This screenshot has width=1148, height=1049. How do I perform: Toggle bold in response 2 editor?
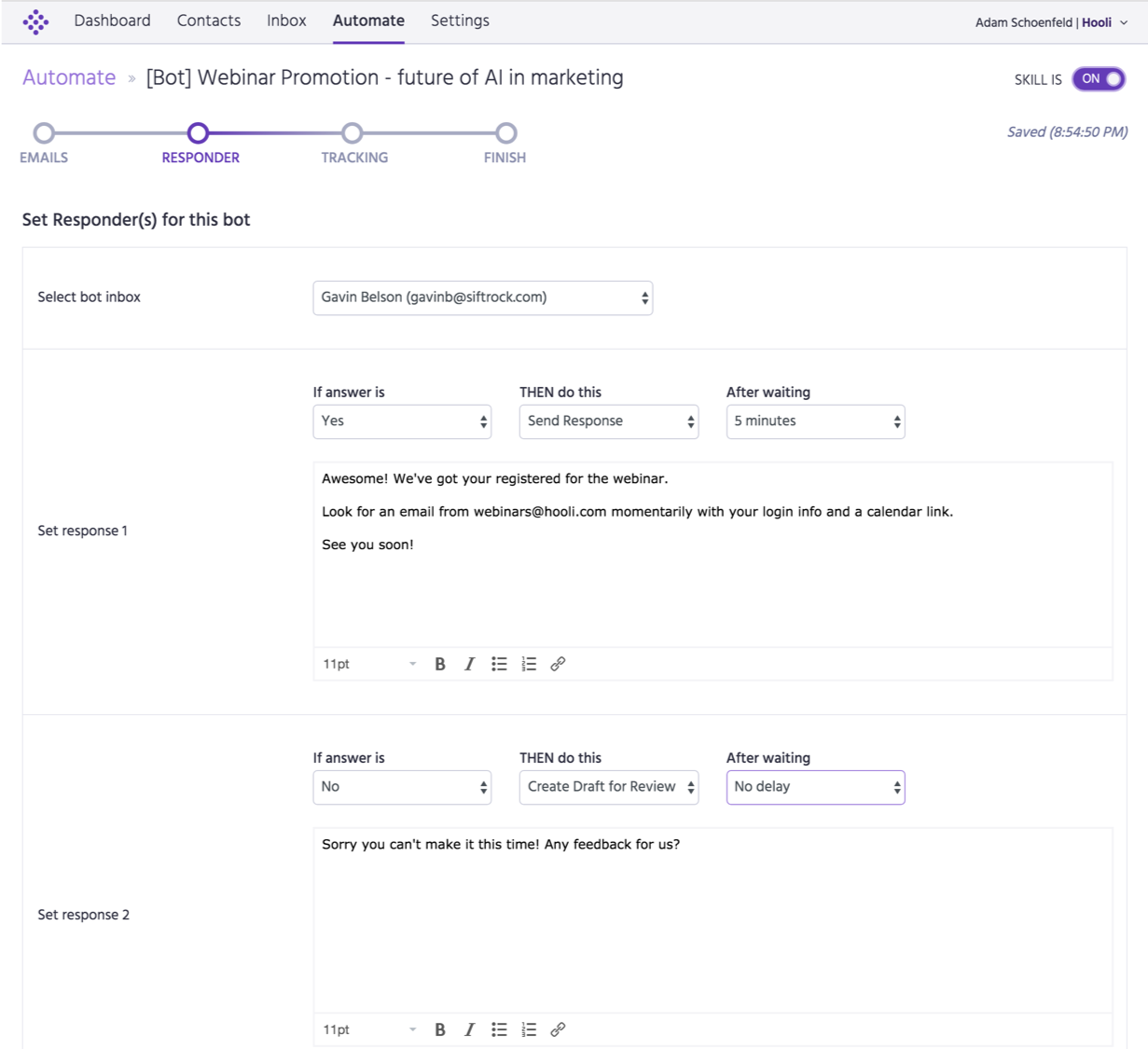click(440, 1029)
